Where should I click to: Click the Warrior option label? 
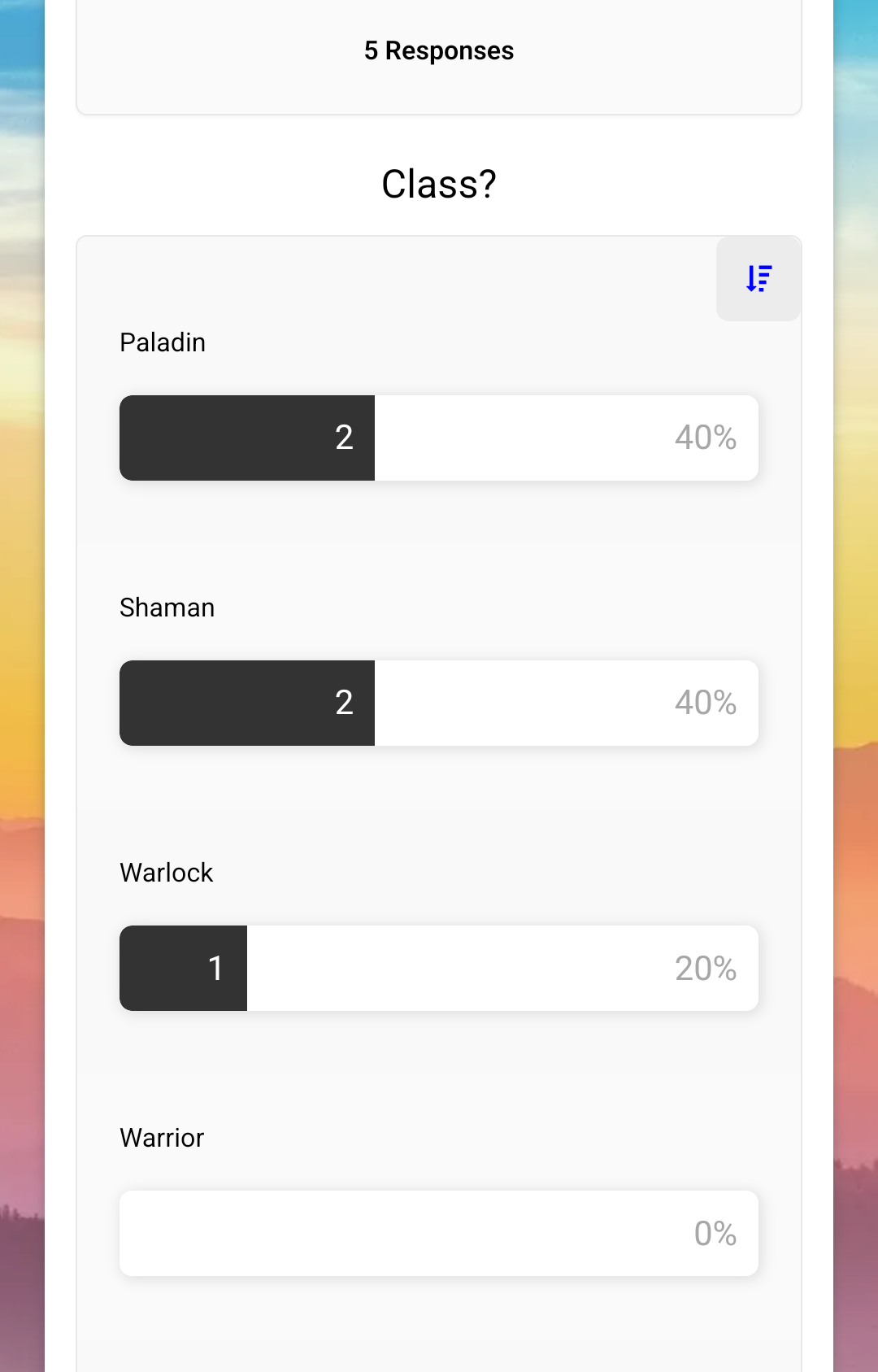162,1138
